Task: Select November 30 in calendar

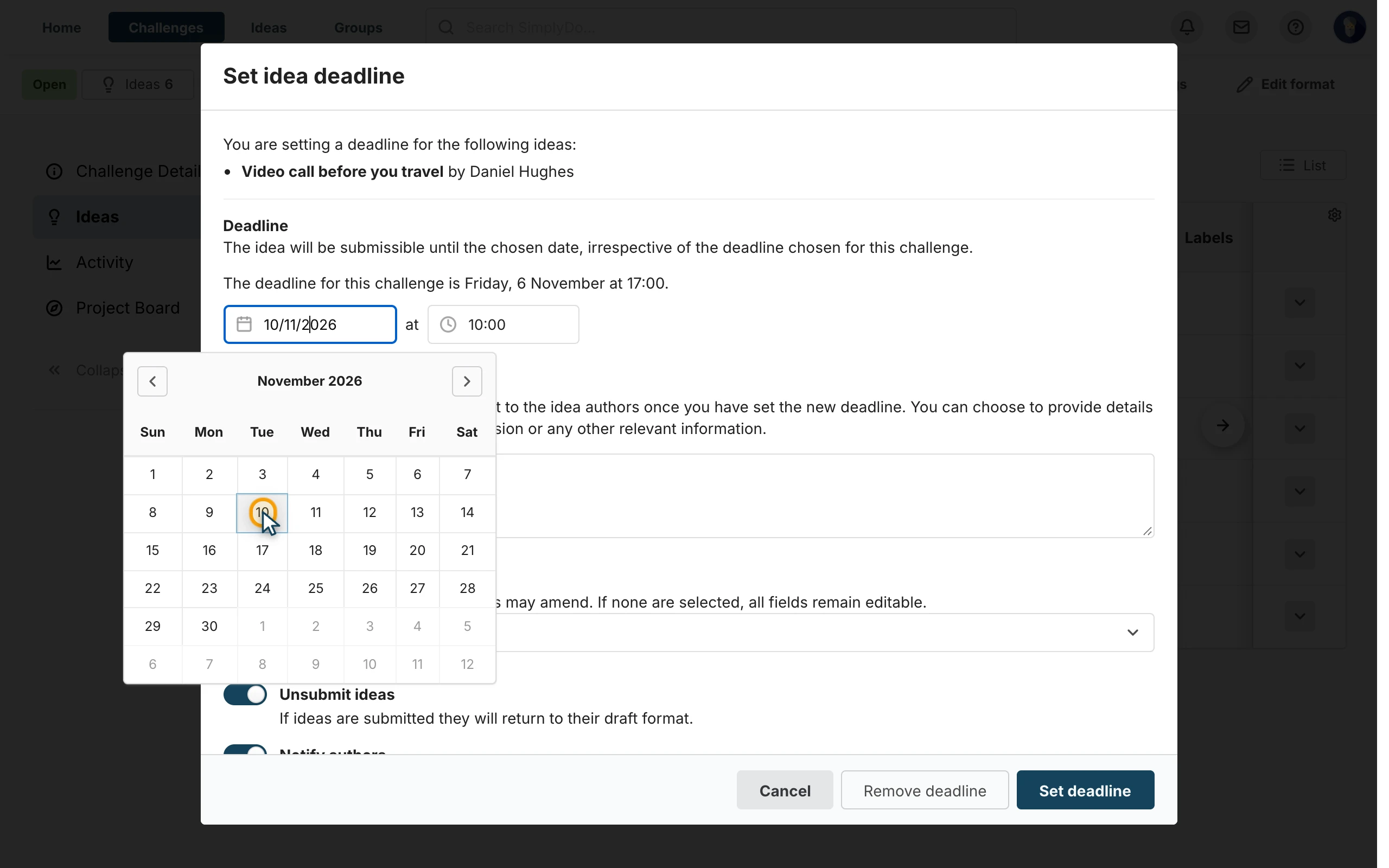Action: [x=209, y=626]
